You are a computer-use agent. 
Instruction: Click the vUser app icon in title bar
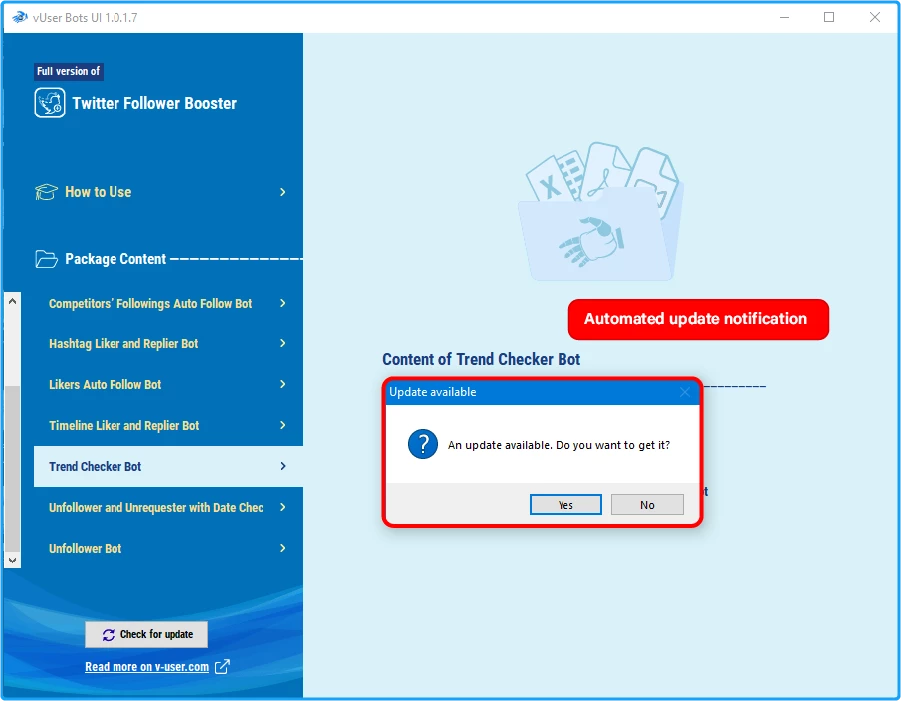(x=20, y=17)
